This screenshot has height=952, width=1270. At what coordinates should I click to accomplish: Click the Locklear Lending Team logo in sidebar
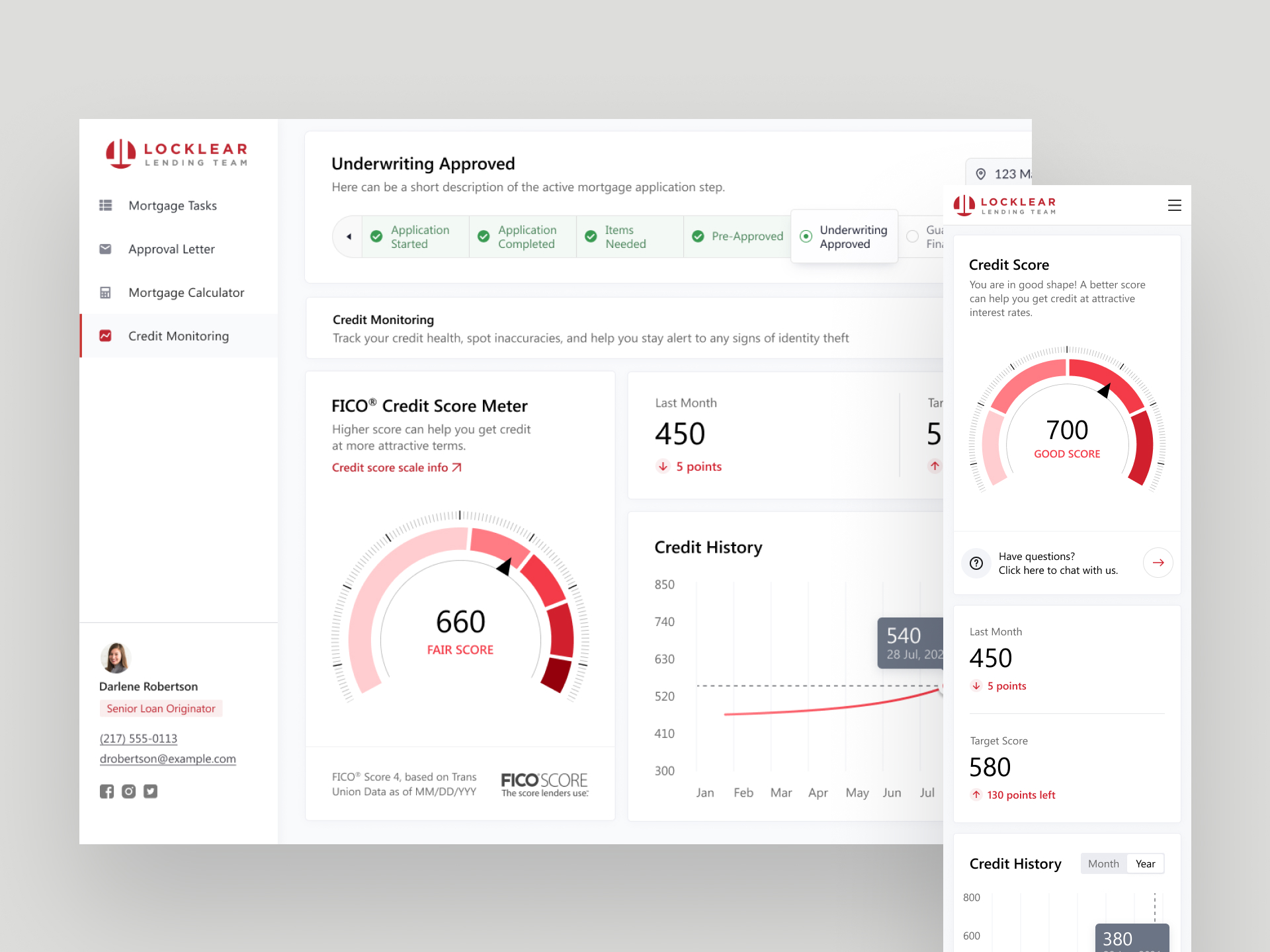tap(177, 154)
